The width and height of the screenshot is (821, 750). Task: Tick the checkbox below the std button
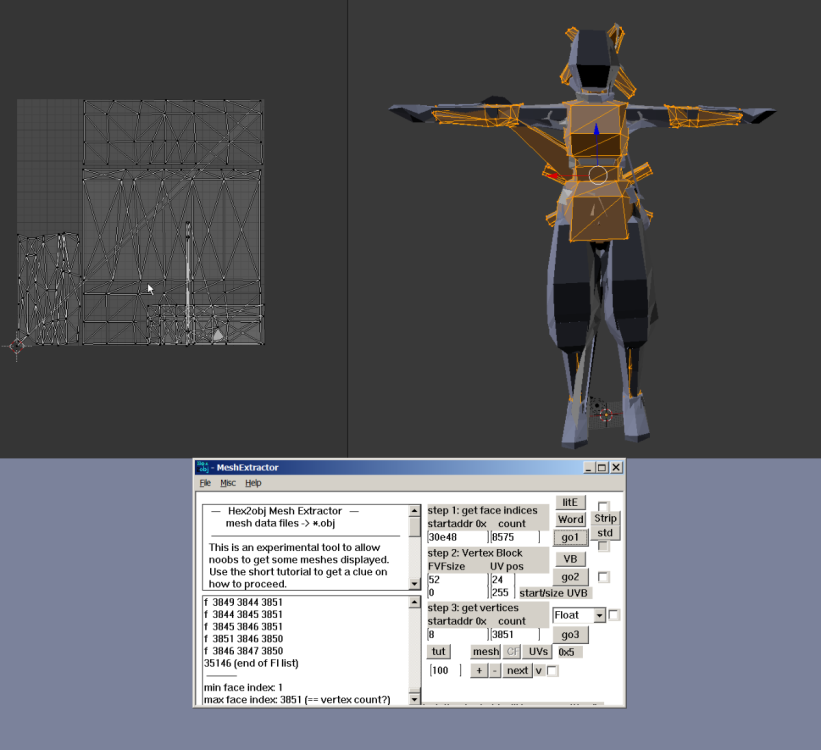point(603,546)
